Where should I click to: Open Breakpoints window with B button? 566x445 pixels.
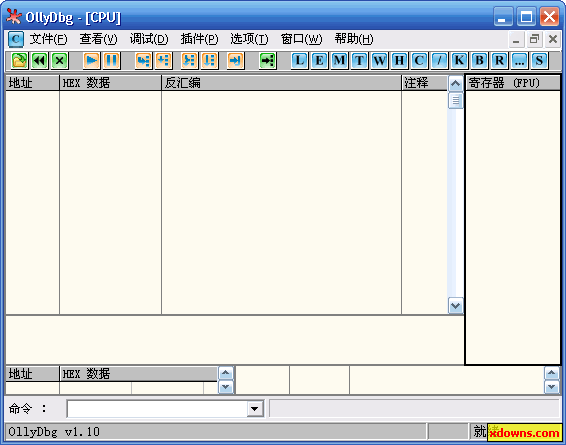point(479,61)
